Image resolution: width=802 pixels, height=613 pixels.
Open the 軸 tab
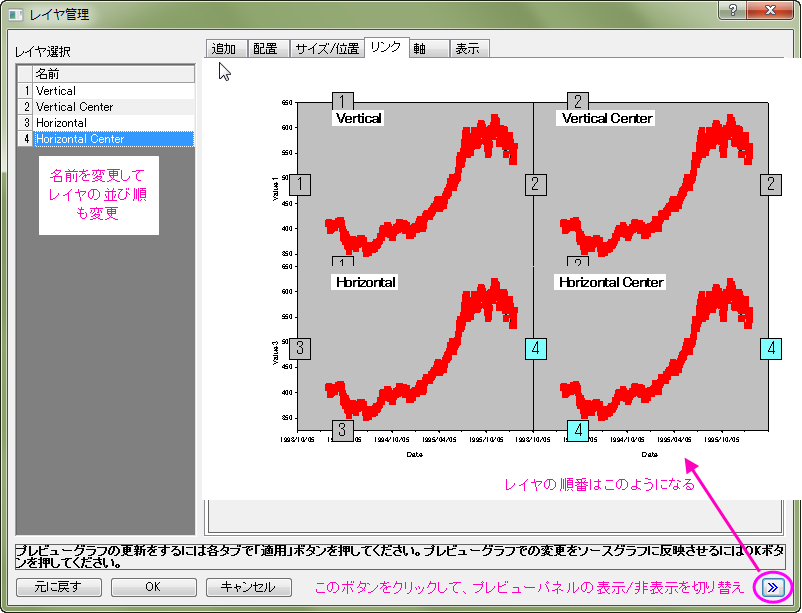click(429, 49)
